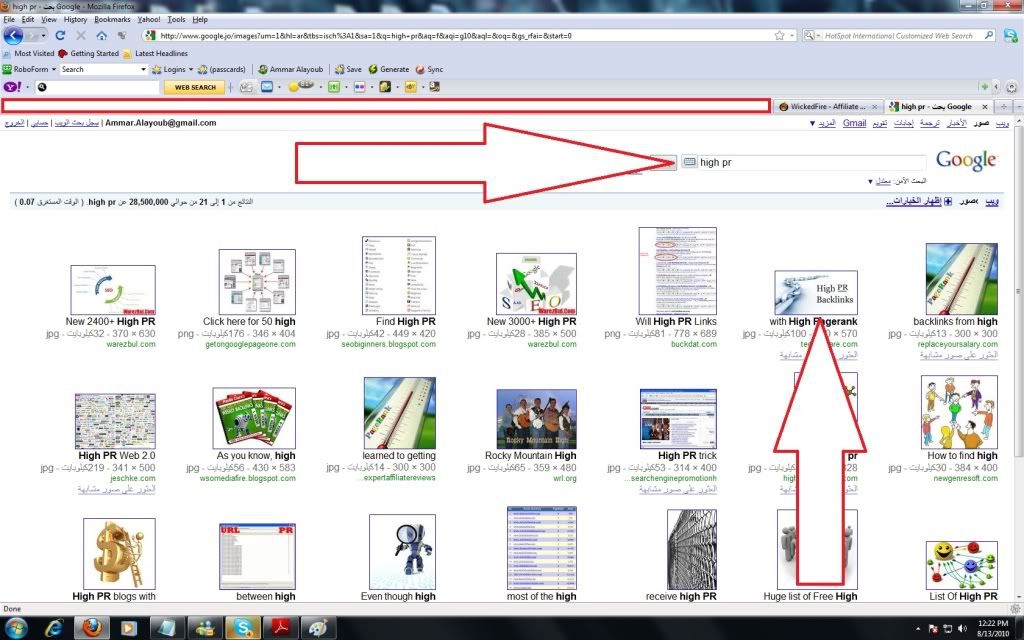The width and height of the screenshot is (1024, 640).
Task: Click the Ammar Alayoub RoboForm identity button
Action: click(291, 69)
